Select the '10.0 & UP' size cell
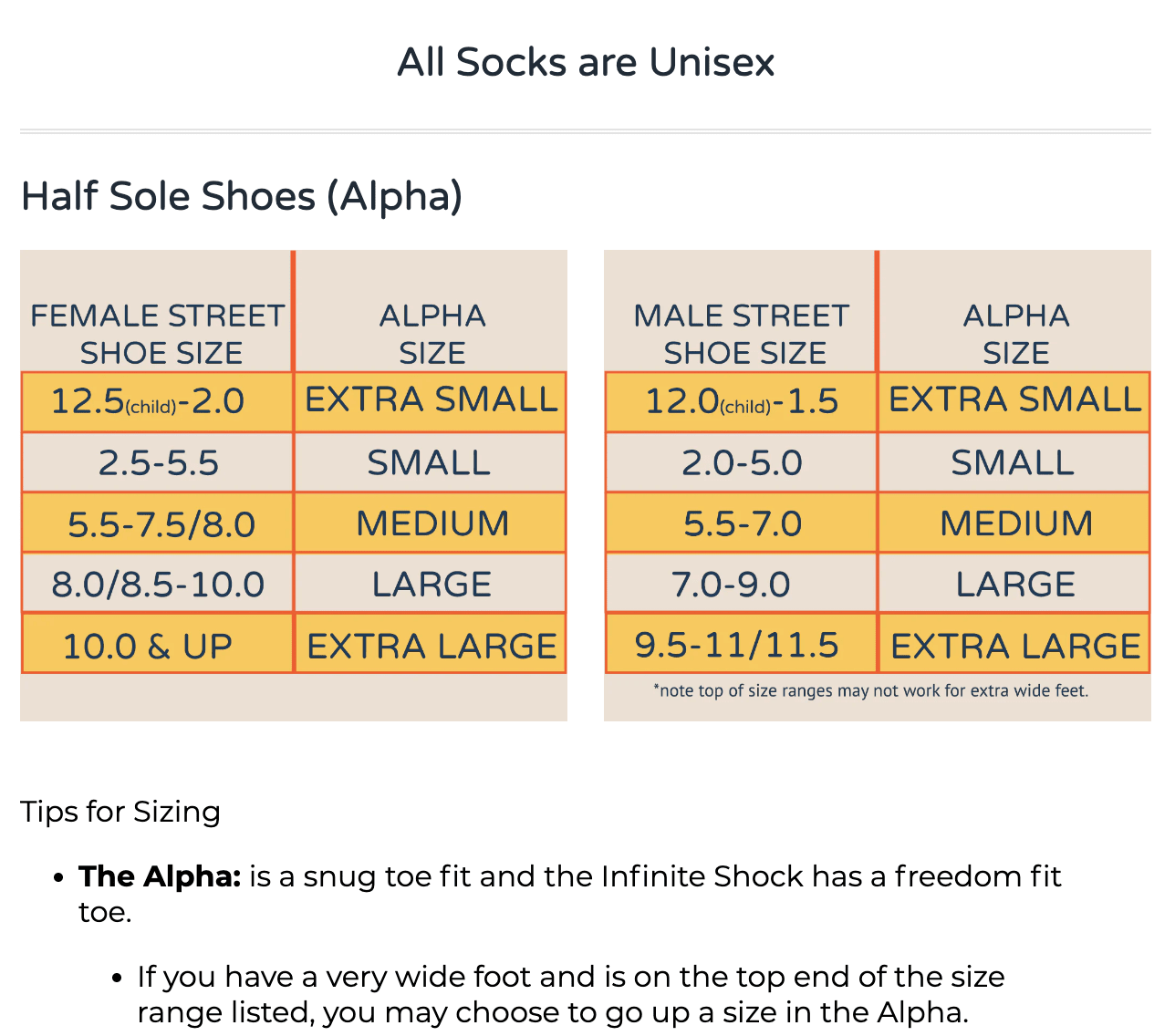The image size is (1175, 1036). 148,646
